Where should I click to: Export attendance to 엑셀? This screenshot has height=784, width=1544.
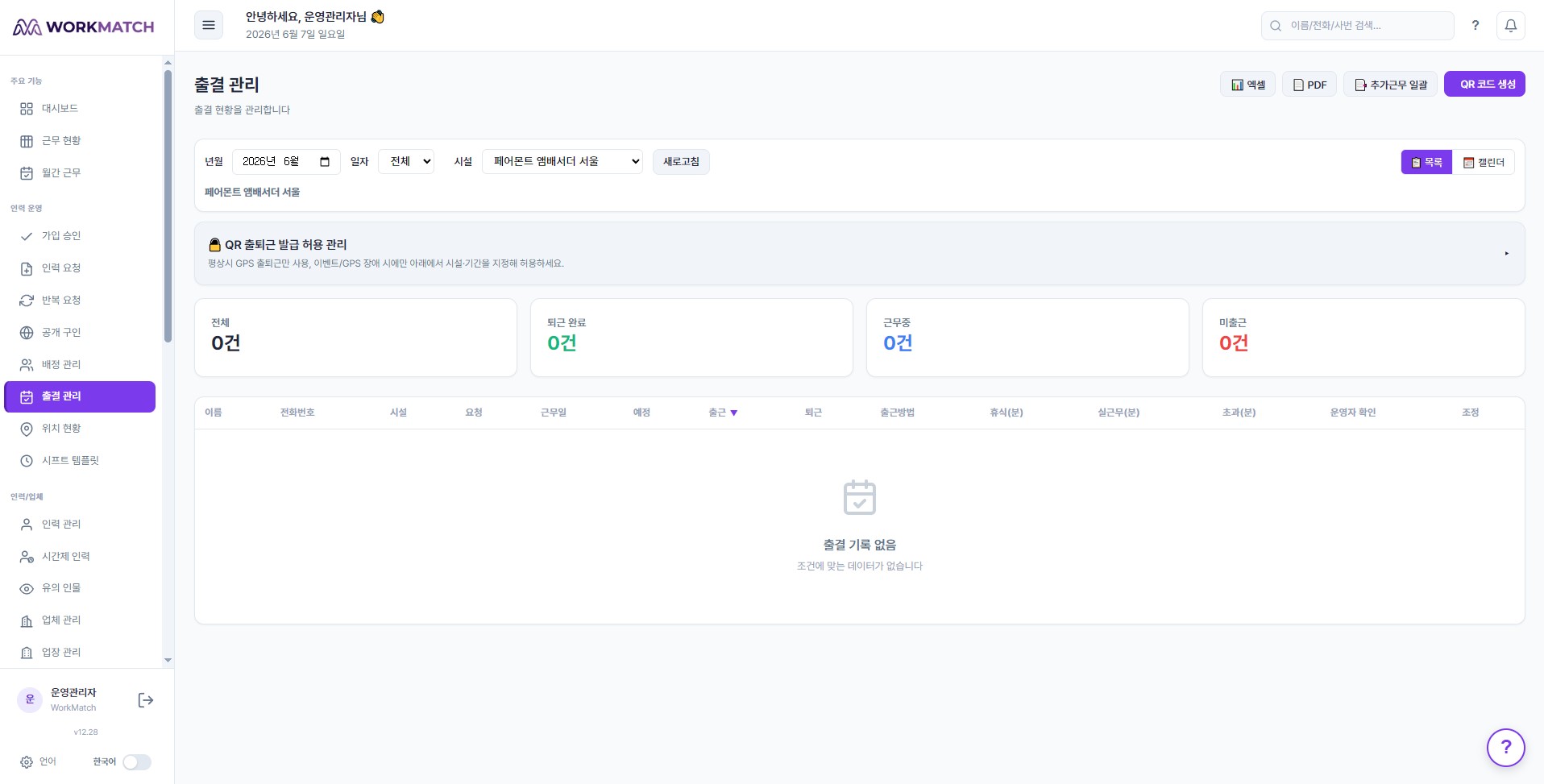[x=1247, y=85]
